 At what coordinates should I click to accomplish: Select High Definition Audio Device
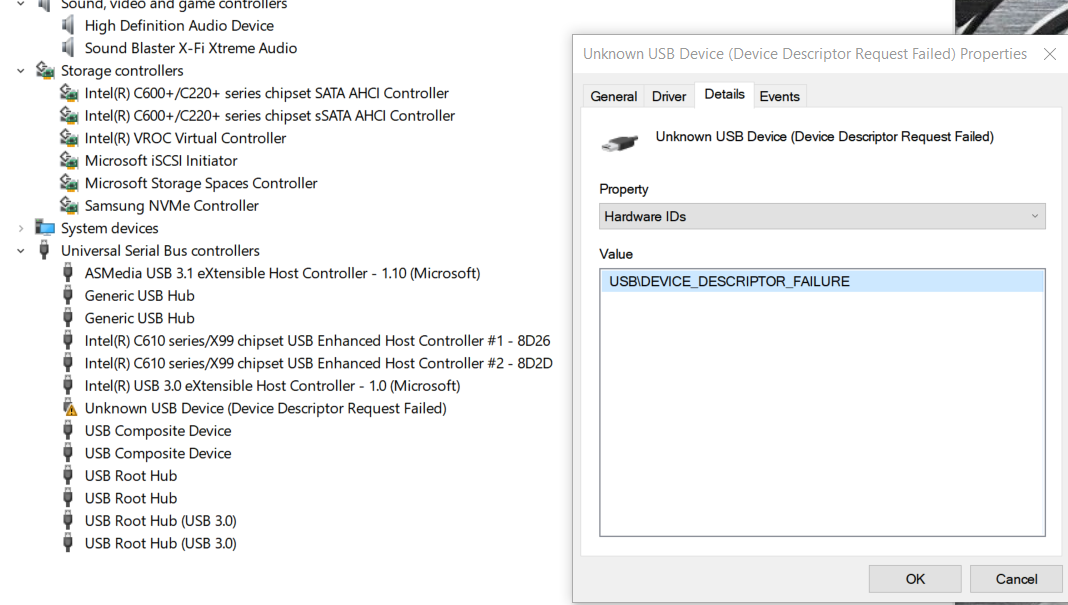179,25
